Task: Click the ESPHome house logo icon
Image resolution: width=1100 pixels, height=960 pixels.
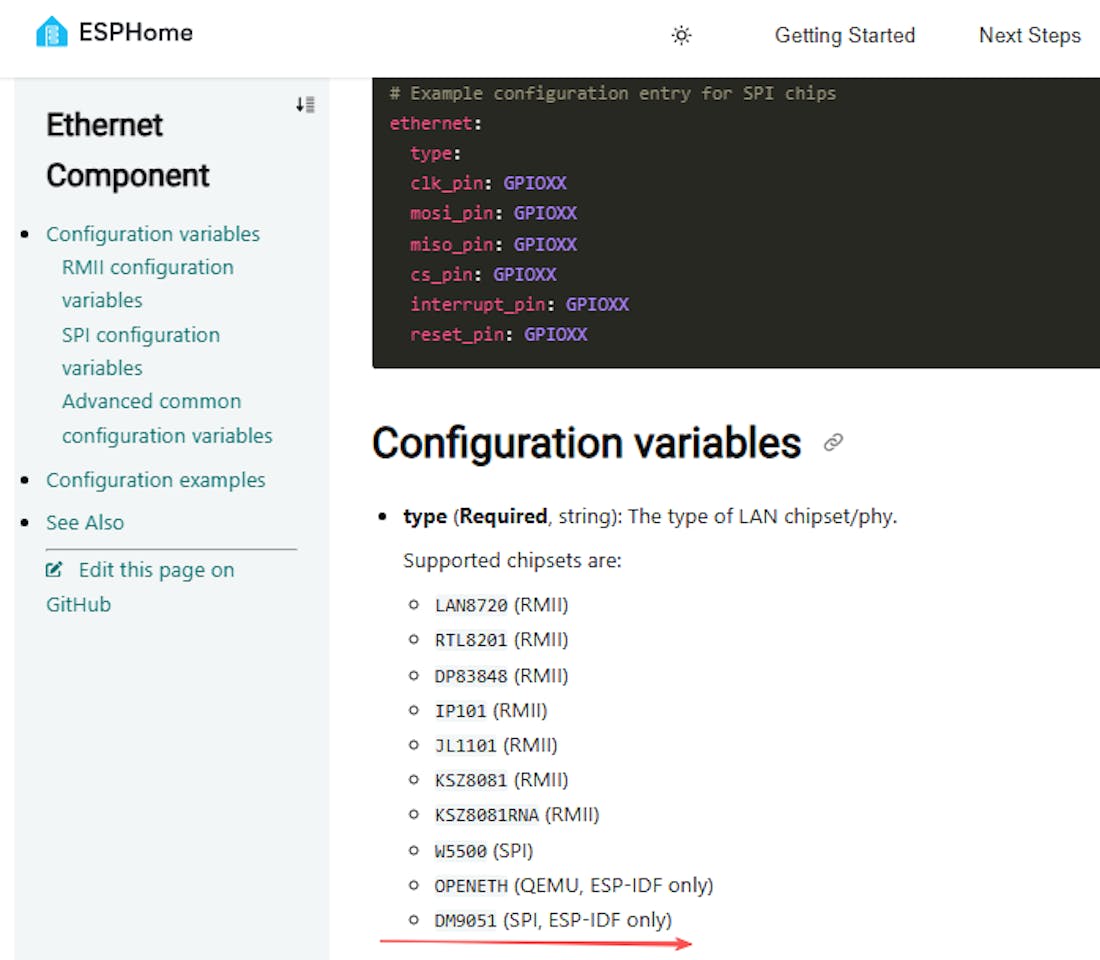Action: [51, 33]
